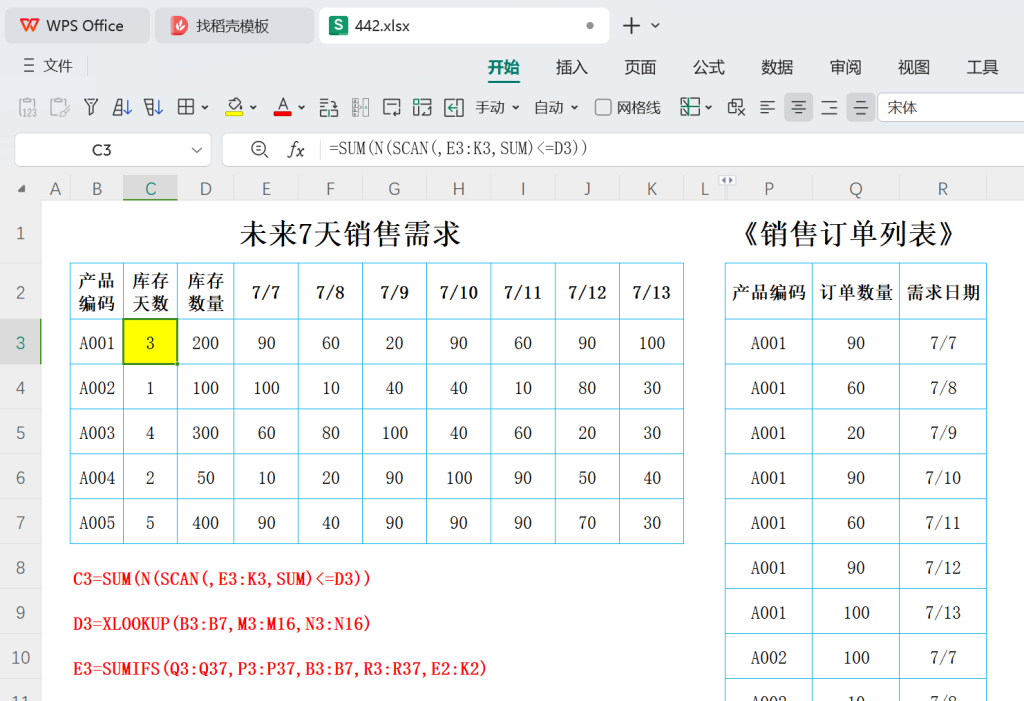This screenshot has height=701, width=1024.
Task: Click the vertical middle align icon
Action: tap(861, 107)
